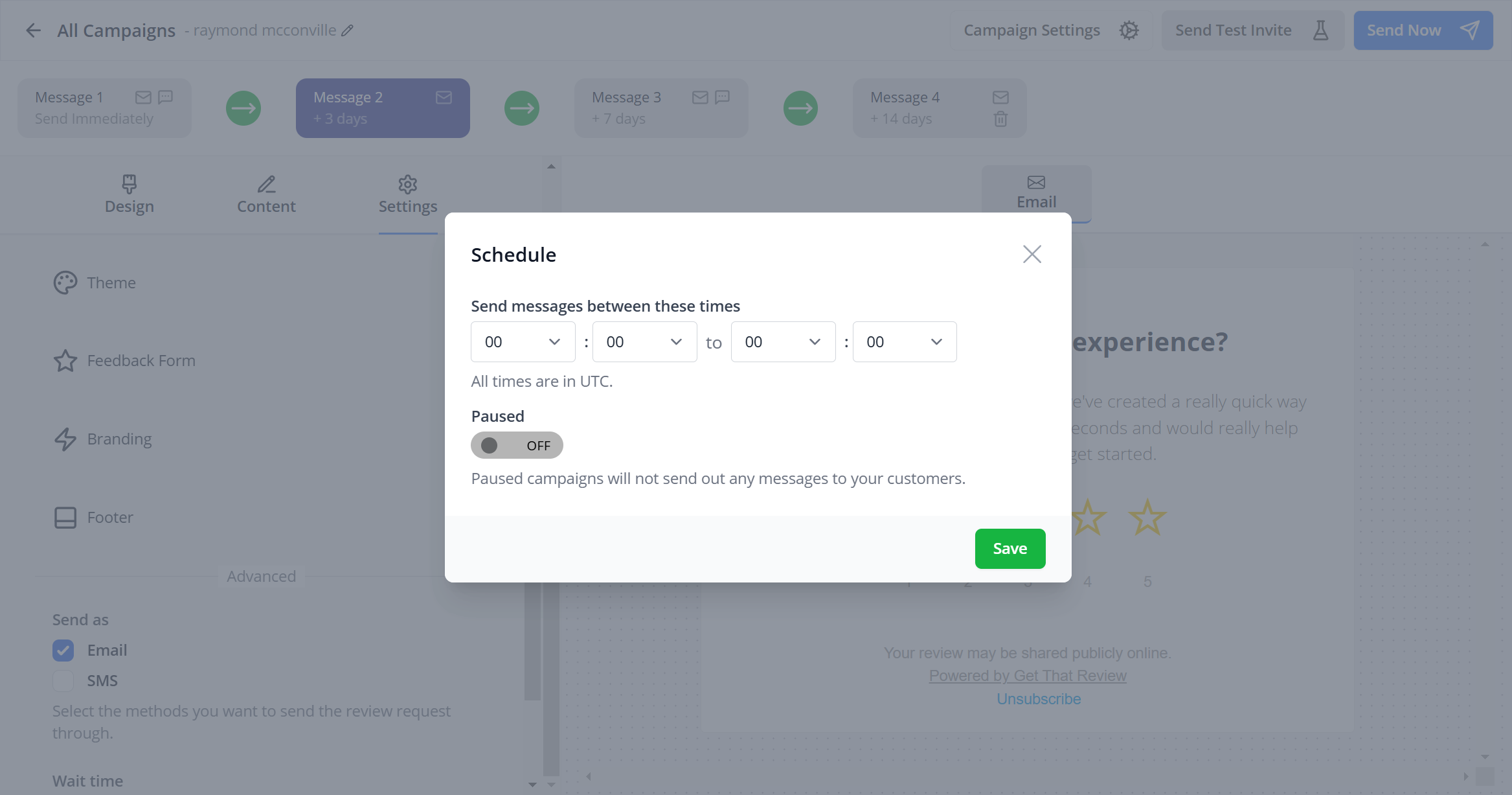Image resolution: width=1512 pixels, height=795 pixels.
Task: Select the fifth rating star
Action: point(1147,518)
